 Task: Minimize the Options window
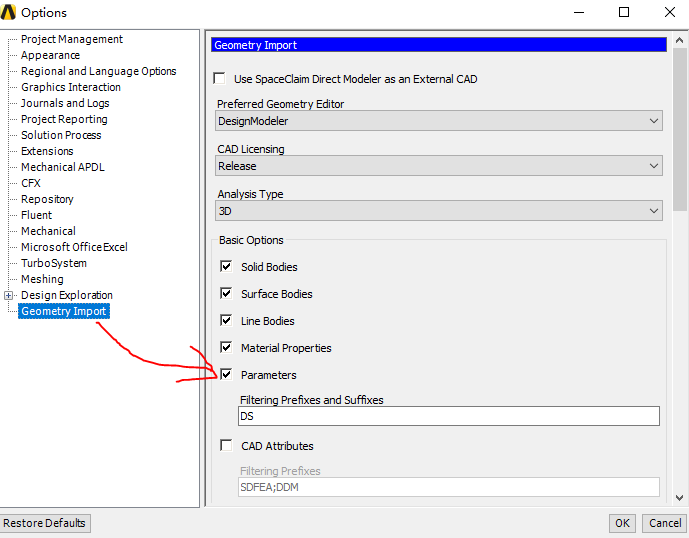579,12
